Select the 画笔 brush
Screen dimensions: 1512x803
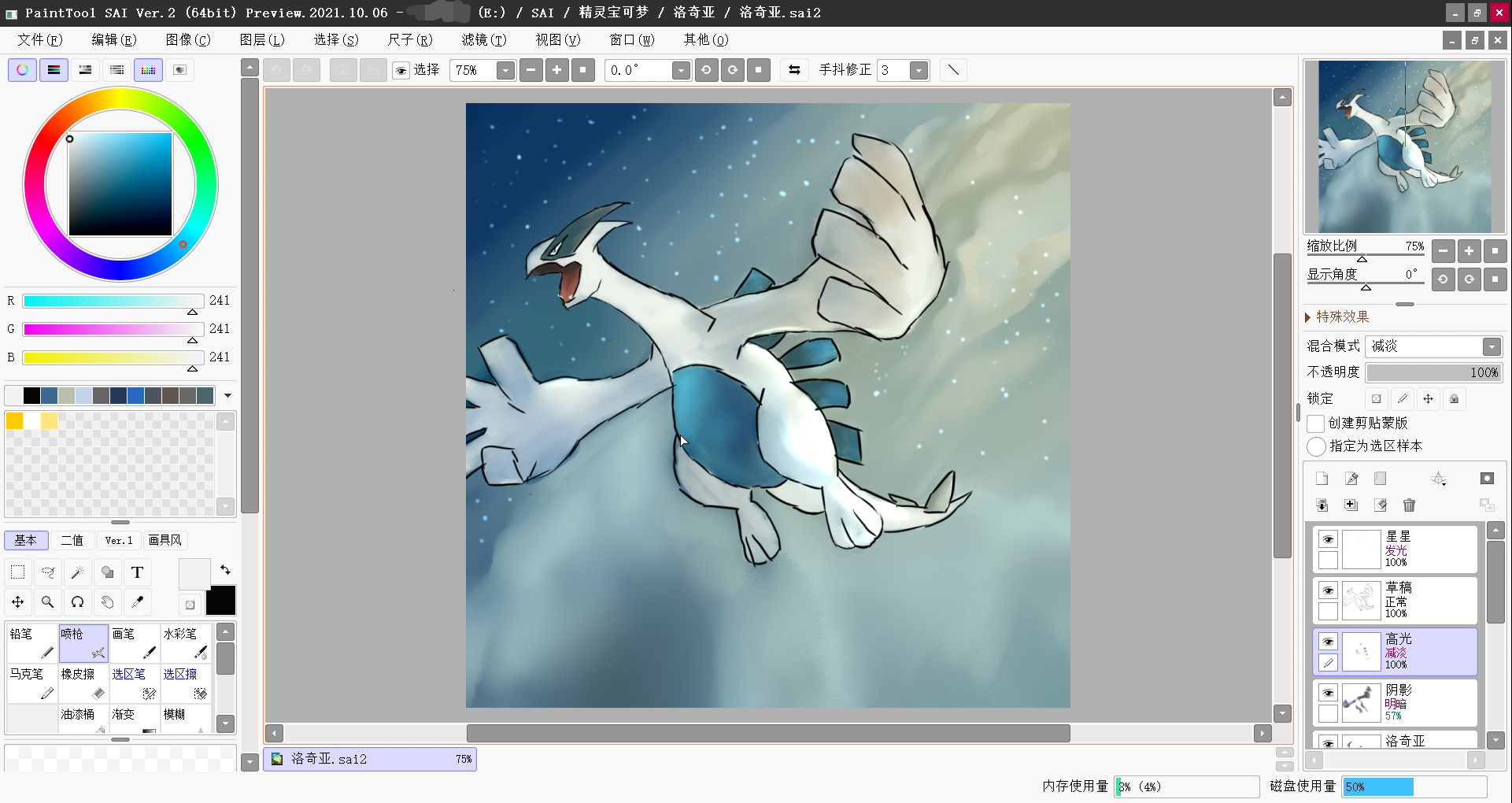click(x=135, y=643)
